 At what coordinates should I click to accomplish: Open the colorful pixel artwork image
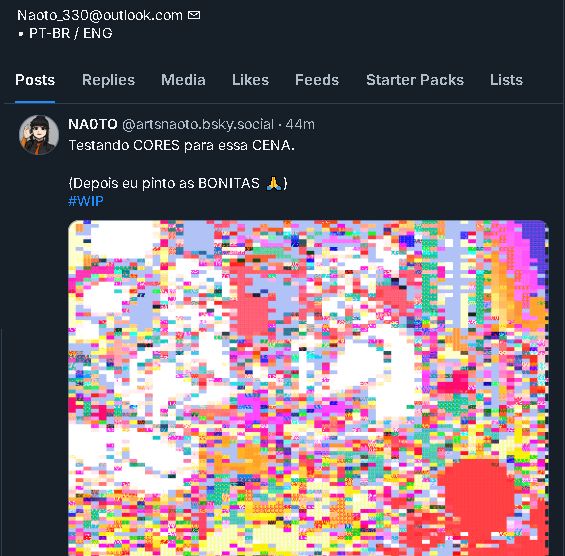click(x=308, y=388)
